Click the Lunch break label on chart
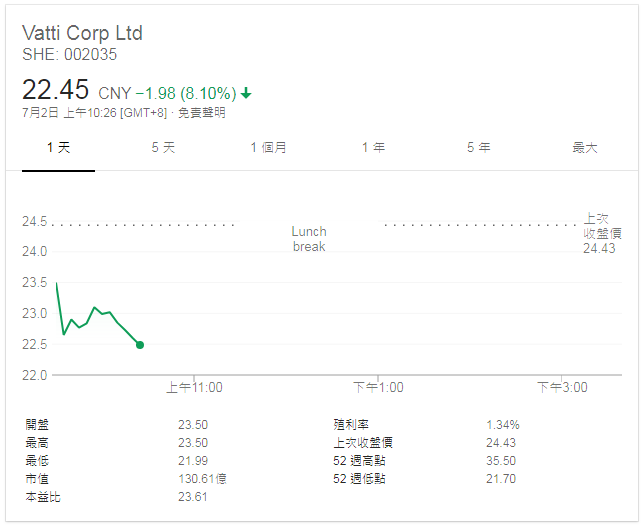Viewport: 643px width, 527px height. coord(309,239)
